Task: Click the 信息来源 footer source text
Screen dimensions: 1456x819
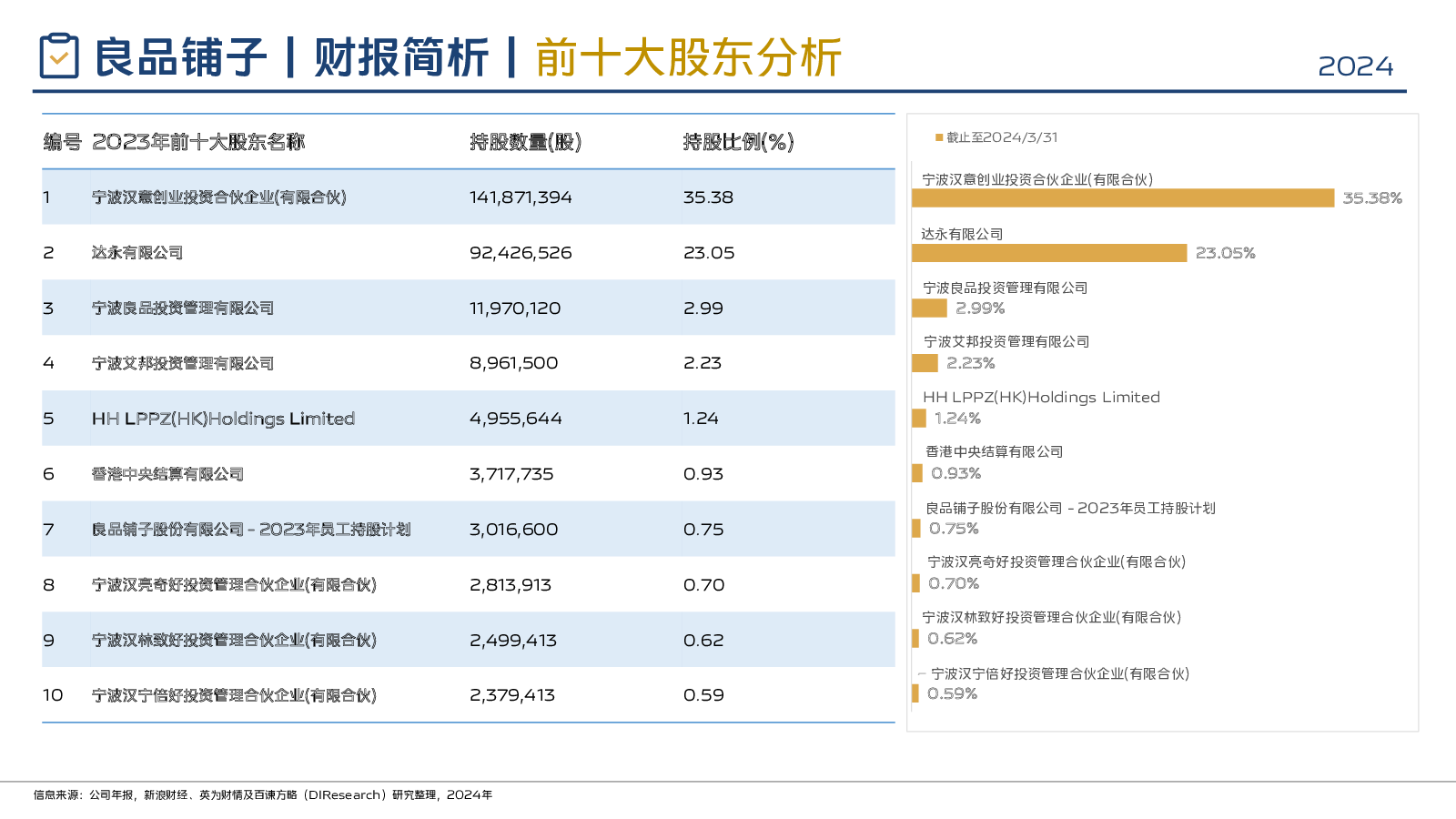Action: pyautogui.click(x=262, y=795)
